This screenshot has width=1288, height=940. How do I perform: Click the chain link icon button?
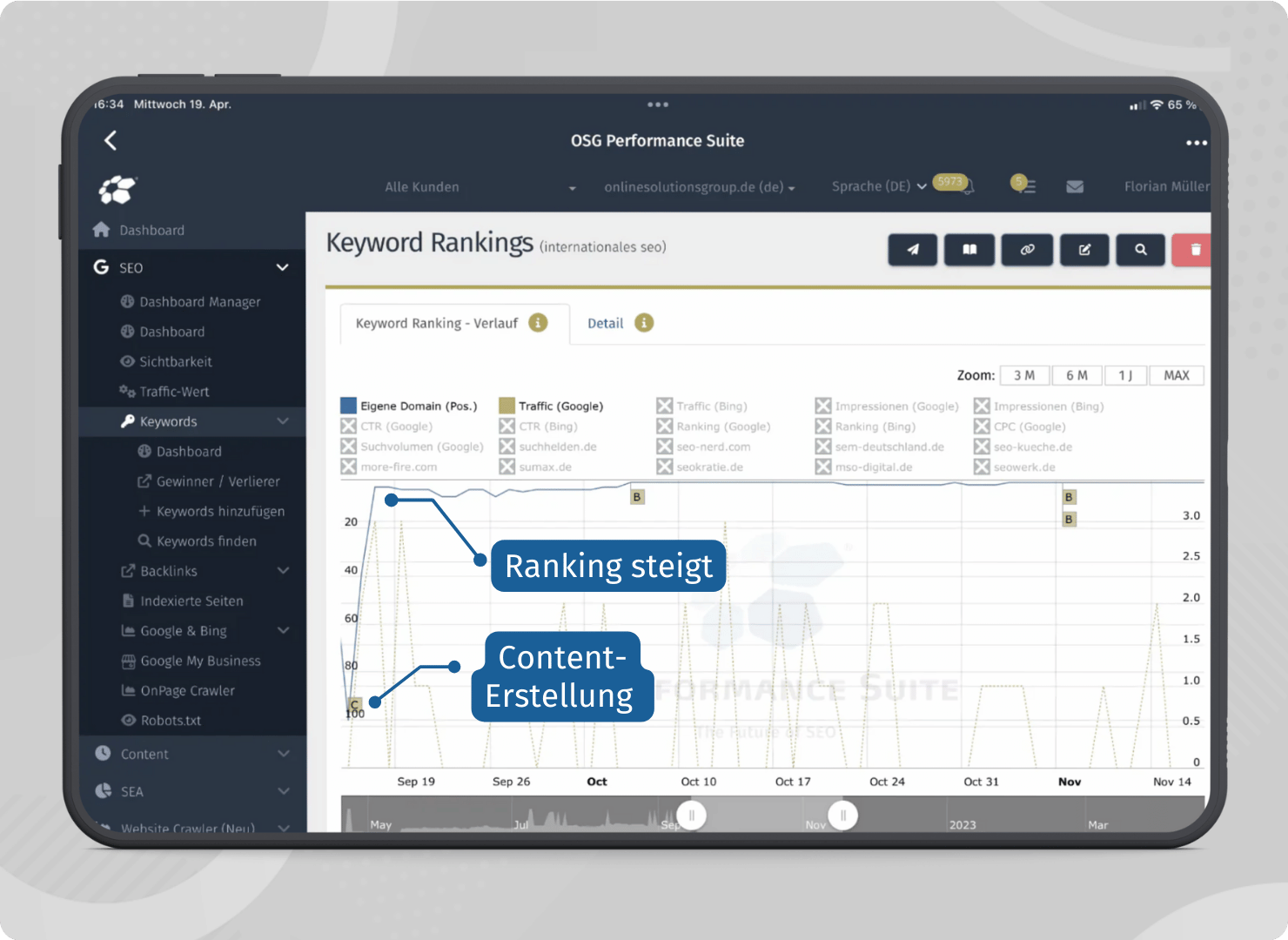tap(1027, 250)
